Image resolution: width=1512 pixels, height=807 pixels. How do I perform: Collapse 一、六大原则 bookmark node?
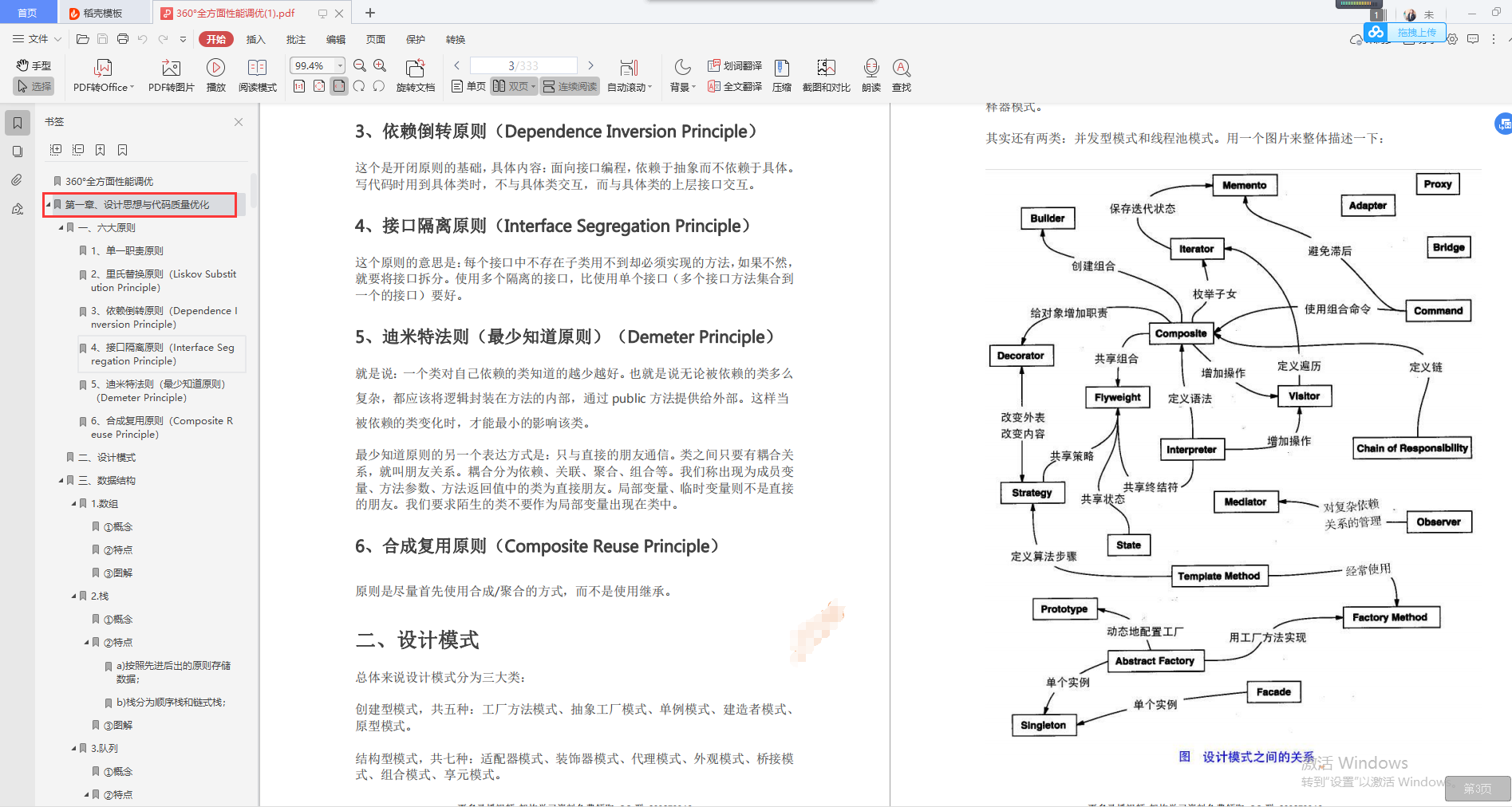point(61,228)
